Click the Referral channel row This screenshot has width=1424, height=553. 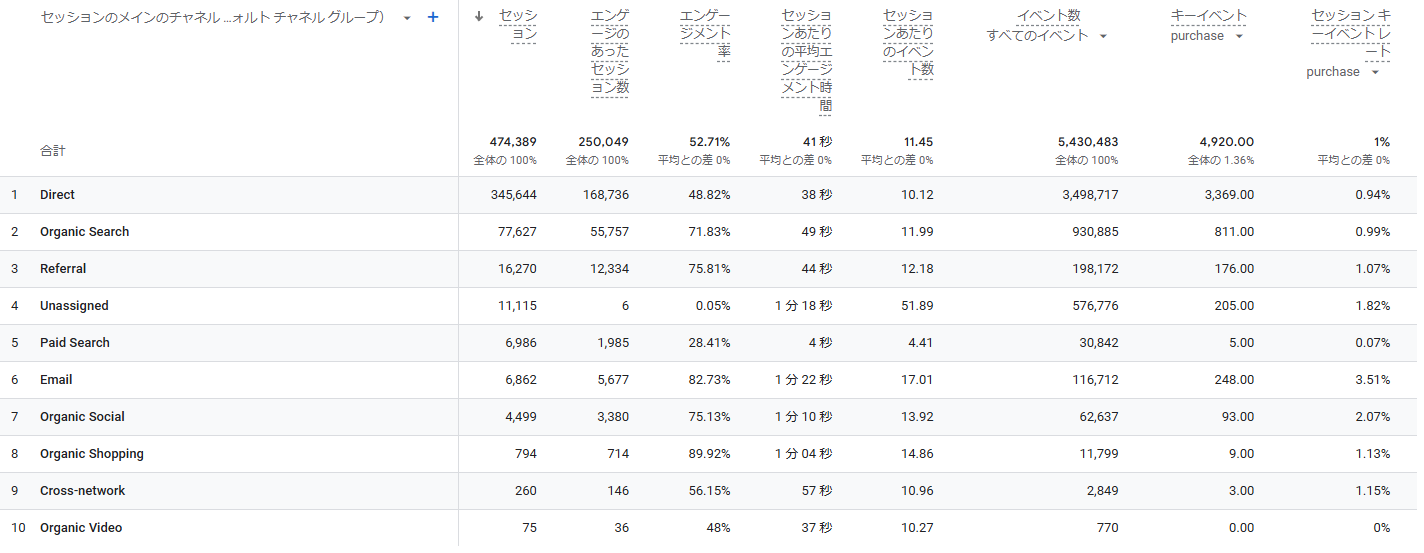(x=63, y=269)
